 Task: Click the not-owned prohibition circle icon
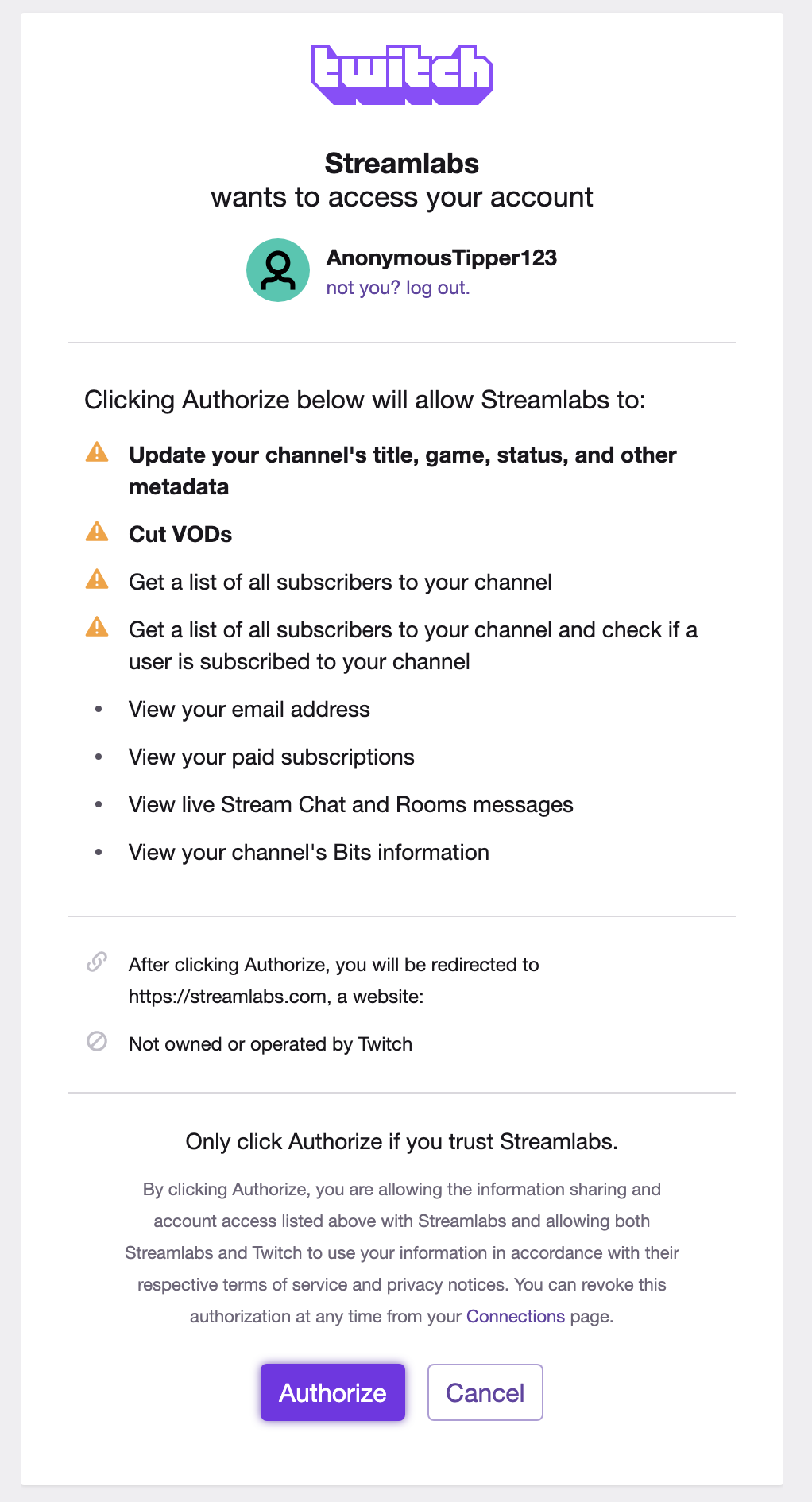pyautogui.click(x=97, y=1041)
